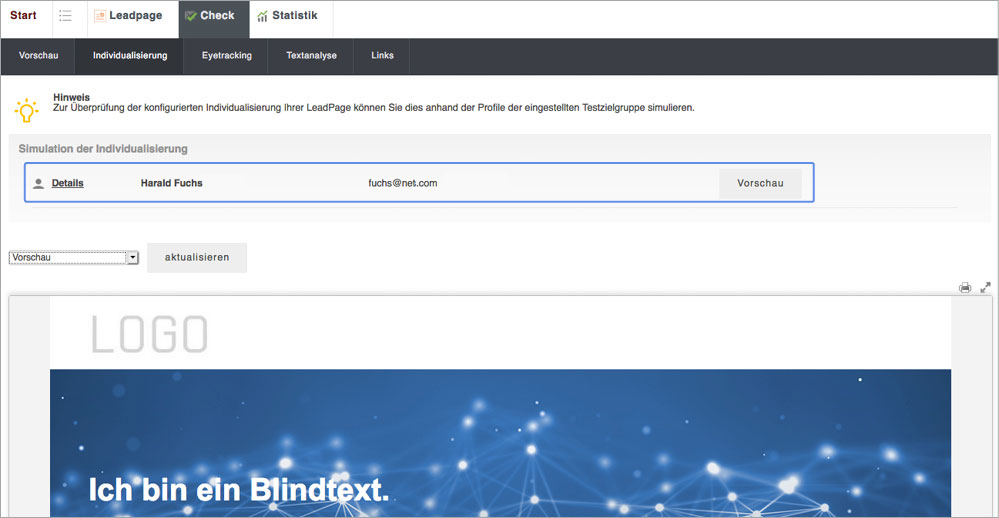Select the Individualisierung submenu item

click(x=130, y=56)
